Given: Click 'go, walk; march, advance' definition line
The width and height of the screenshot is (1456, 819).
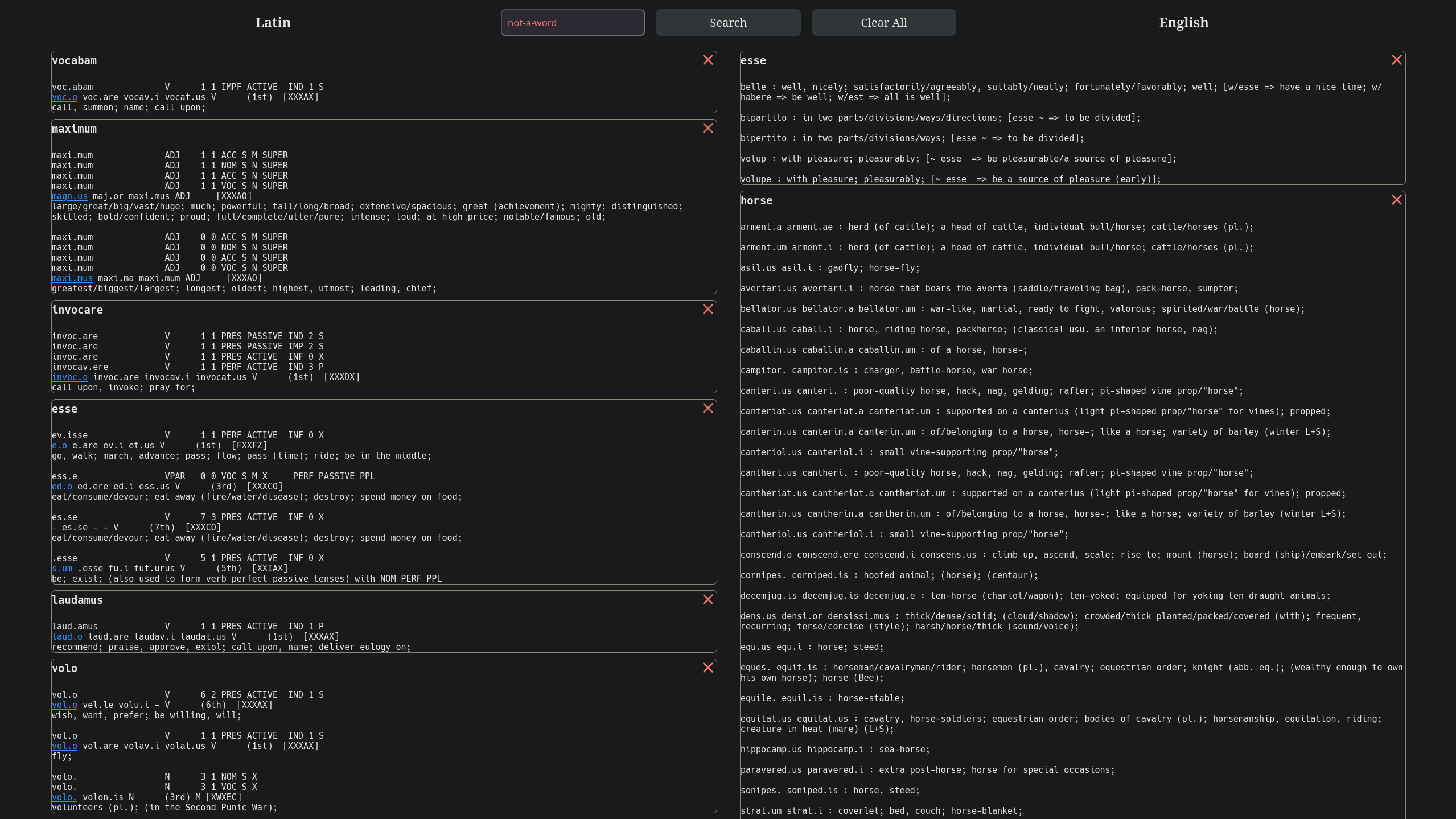Looking at the screenshot, I should (241, 456).
